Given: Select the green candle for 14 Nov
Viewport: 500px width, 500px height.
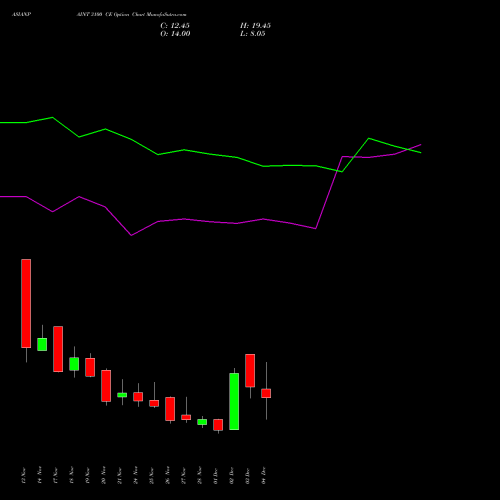Looking at the screenshot, I should click(42, 344).
